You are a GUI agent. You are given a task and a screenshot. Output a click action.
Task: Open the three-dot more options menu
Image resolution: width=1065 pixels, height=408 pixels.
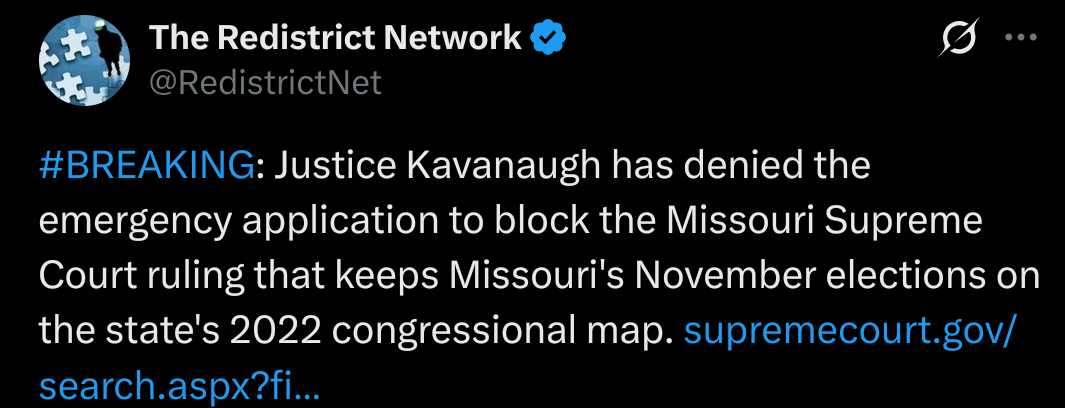click(1022, 38)
